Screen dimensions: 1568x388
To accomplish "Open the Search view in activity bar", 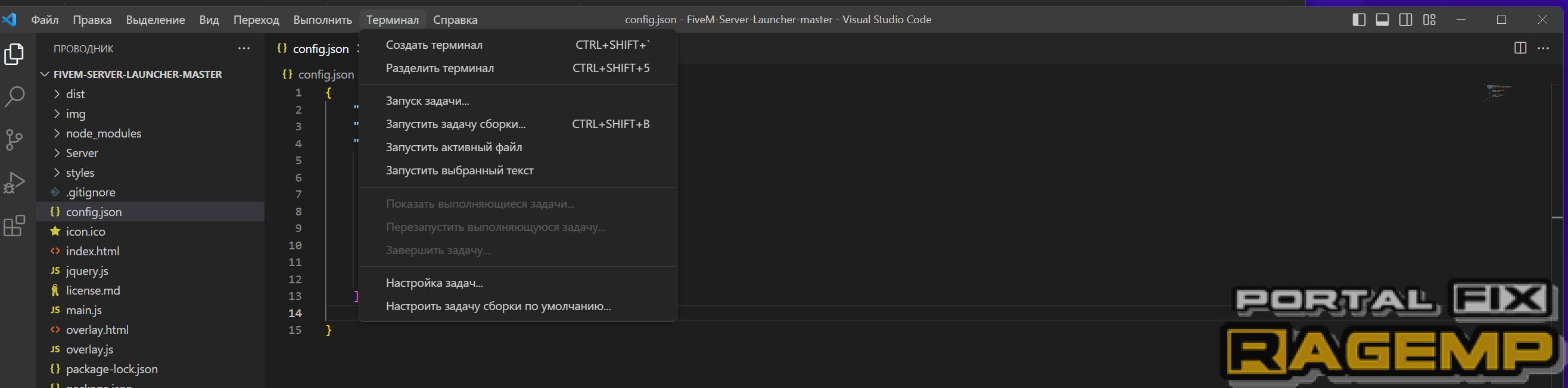I will [14, 96].
